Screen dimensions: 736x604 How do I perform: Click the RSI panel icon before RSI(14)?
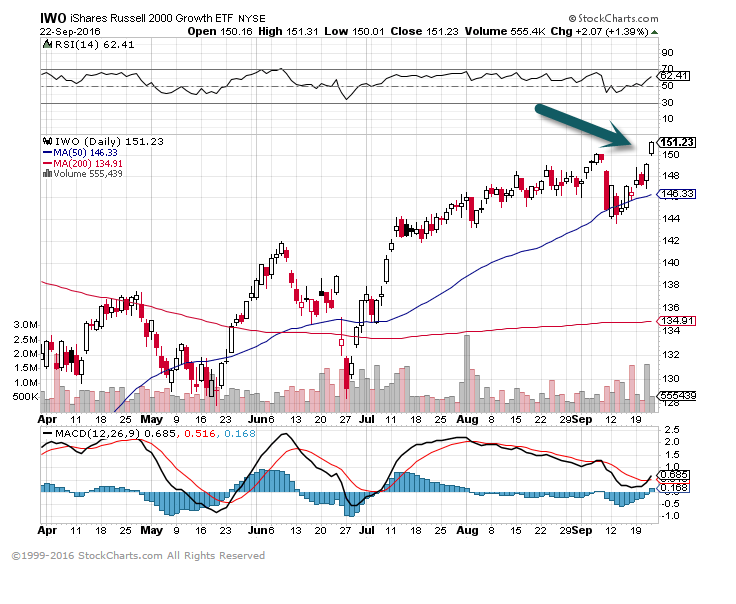47,44
